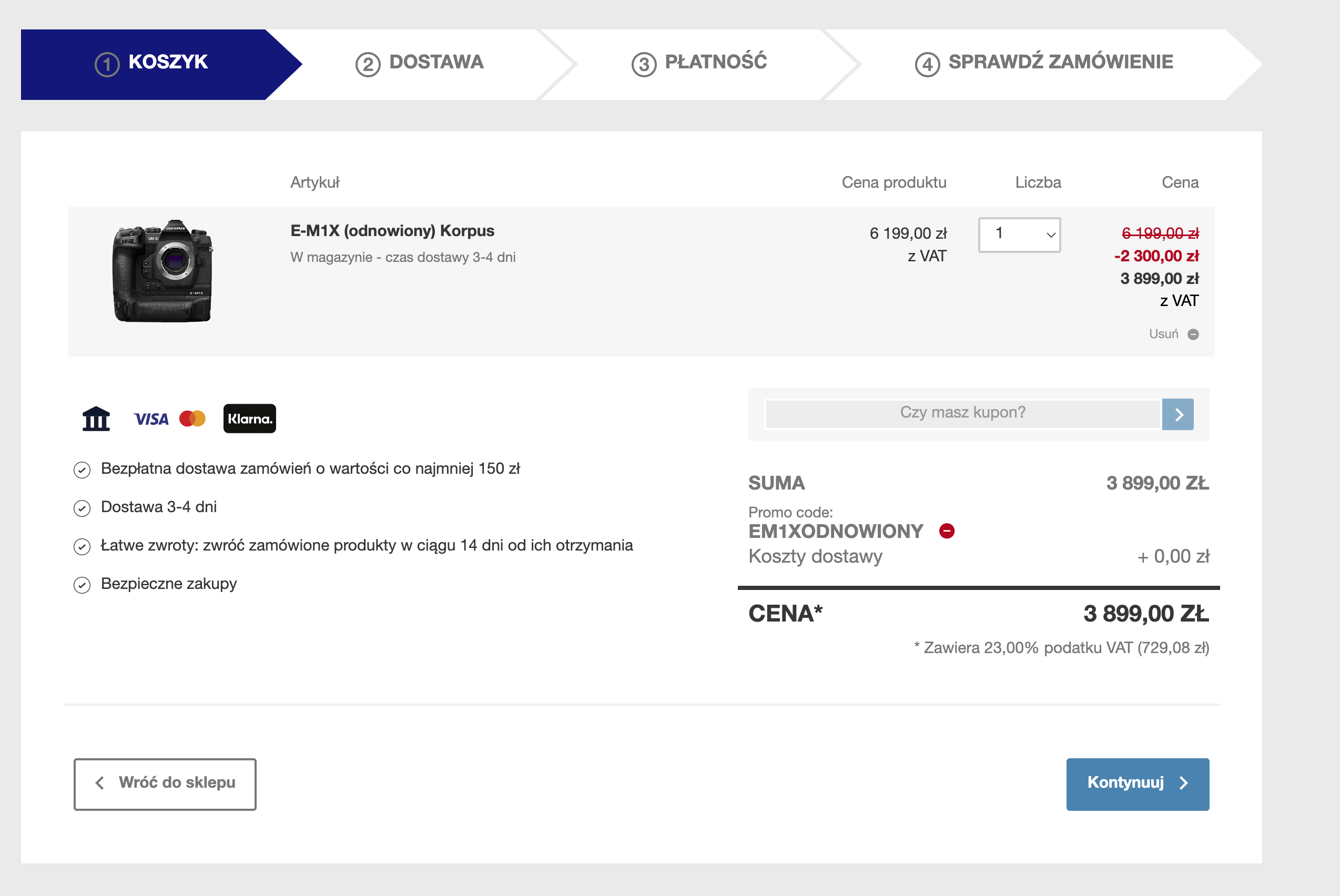Open the Liczba quantity dropdown
The image size is (1340, 896).
click(1019, 235)
